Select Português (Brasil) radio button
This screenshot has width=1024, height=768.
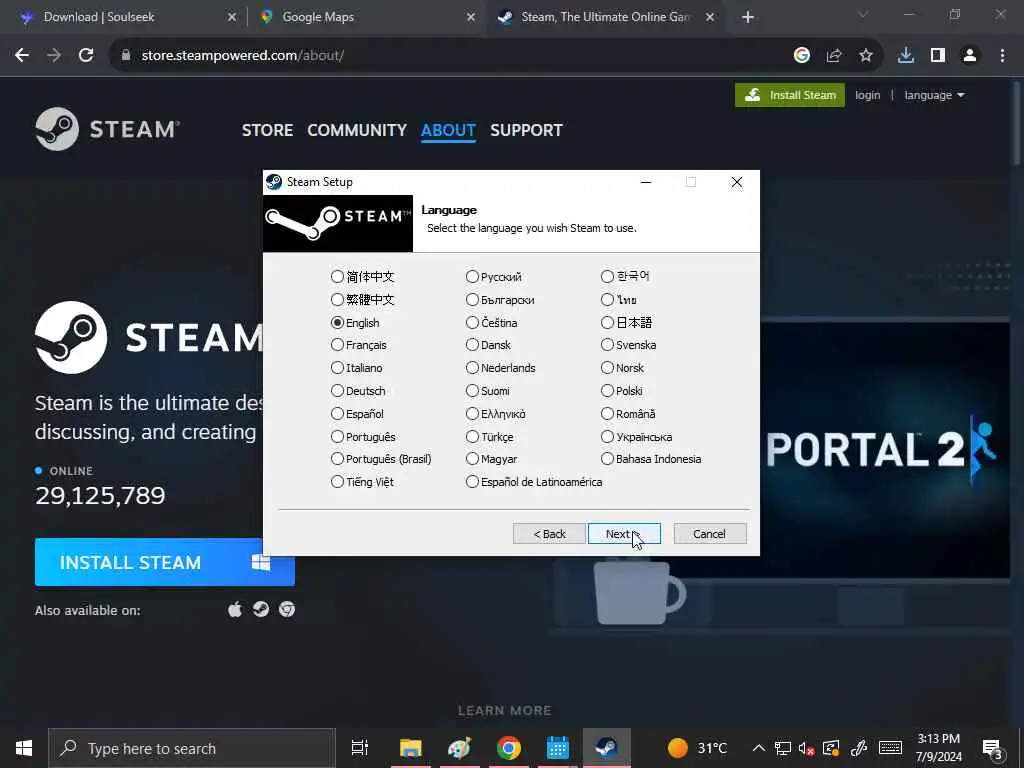pyautogui.click(x=337, y=459)
